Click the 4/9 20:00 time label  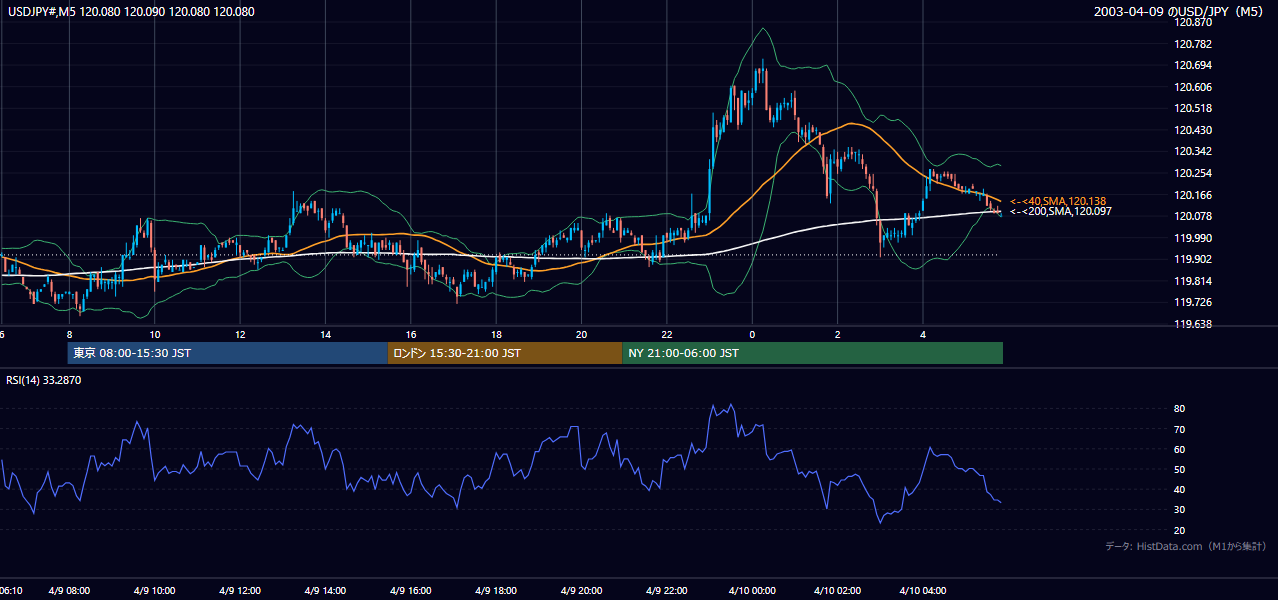581,591
